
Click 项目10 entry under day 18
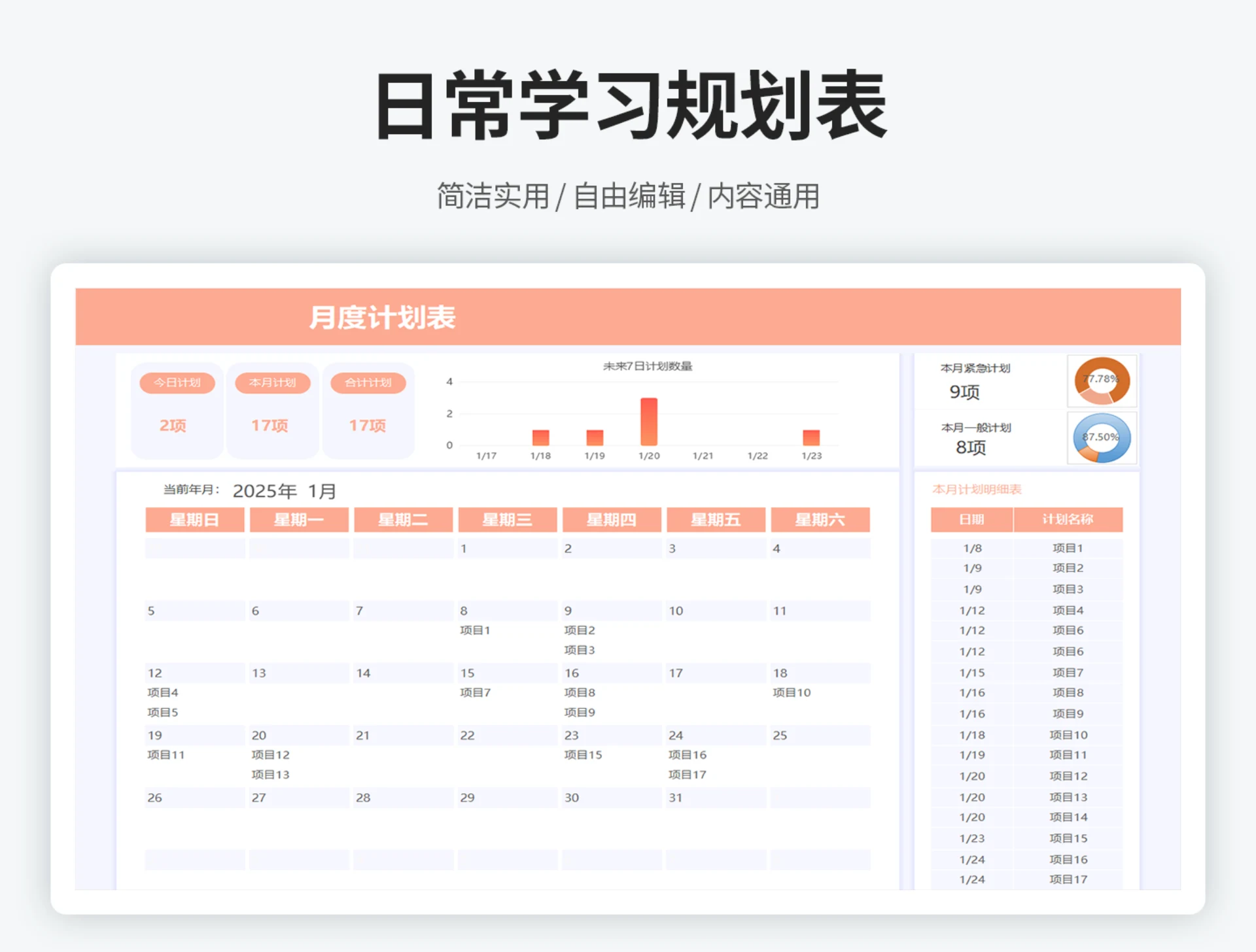click(x=792, y=692)
